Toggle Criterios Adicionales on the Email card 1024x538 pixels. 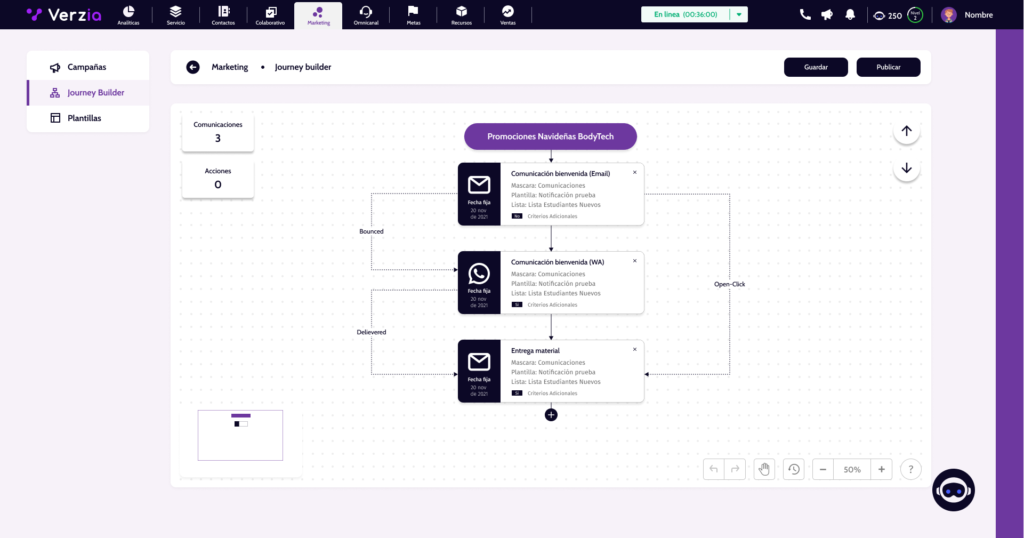pyautogui.click(x=517, y=216)
